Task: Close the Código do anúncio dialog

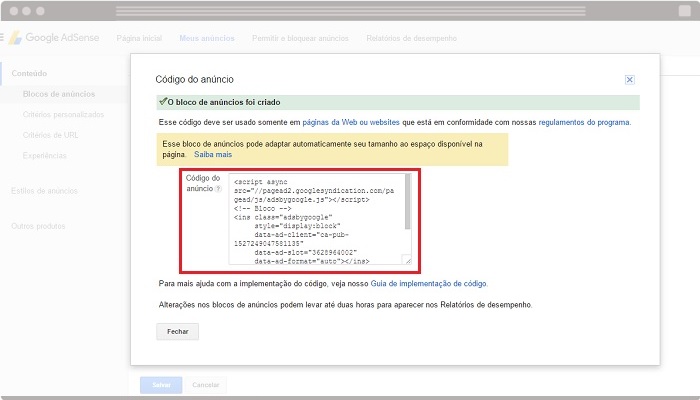Action: click(x=629, y=79)
